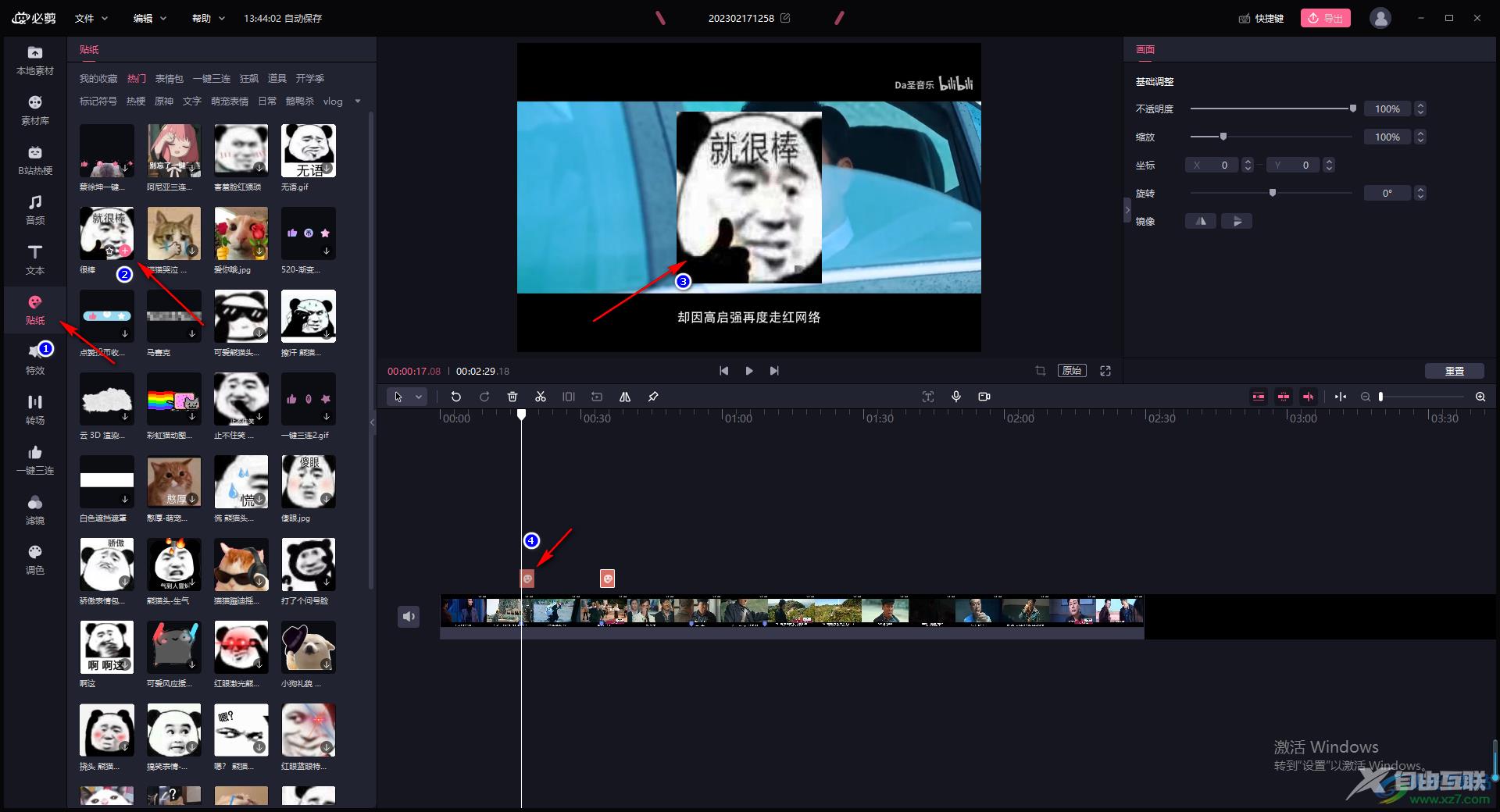This screenshot has height=812, width=1500.
Task: Open the 转场 transitions panel
Action: [x=35, y=410]
